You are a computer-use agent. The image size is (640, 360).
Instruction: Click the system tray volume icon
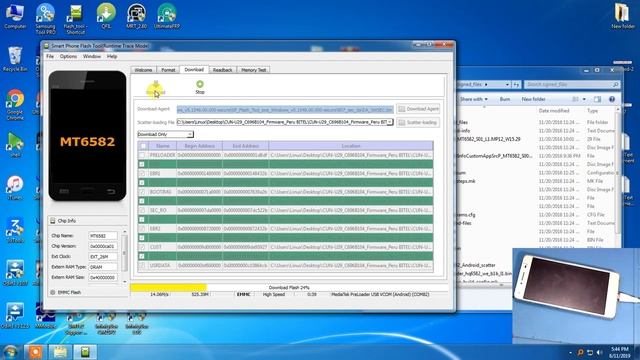point(599,352)
